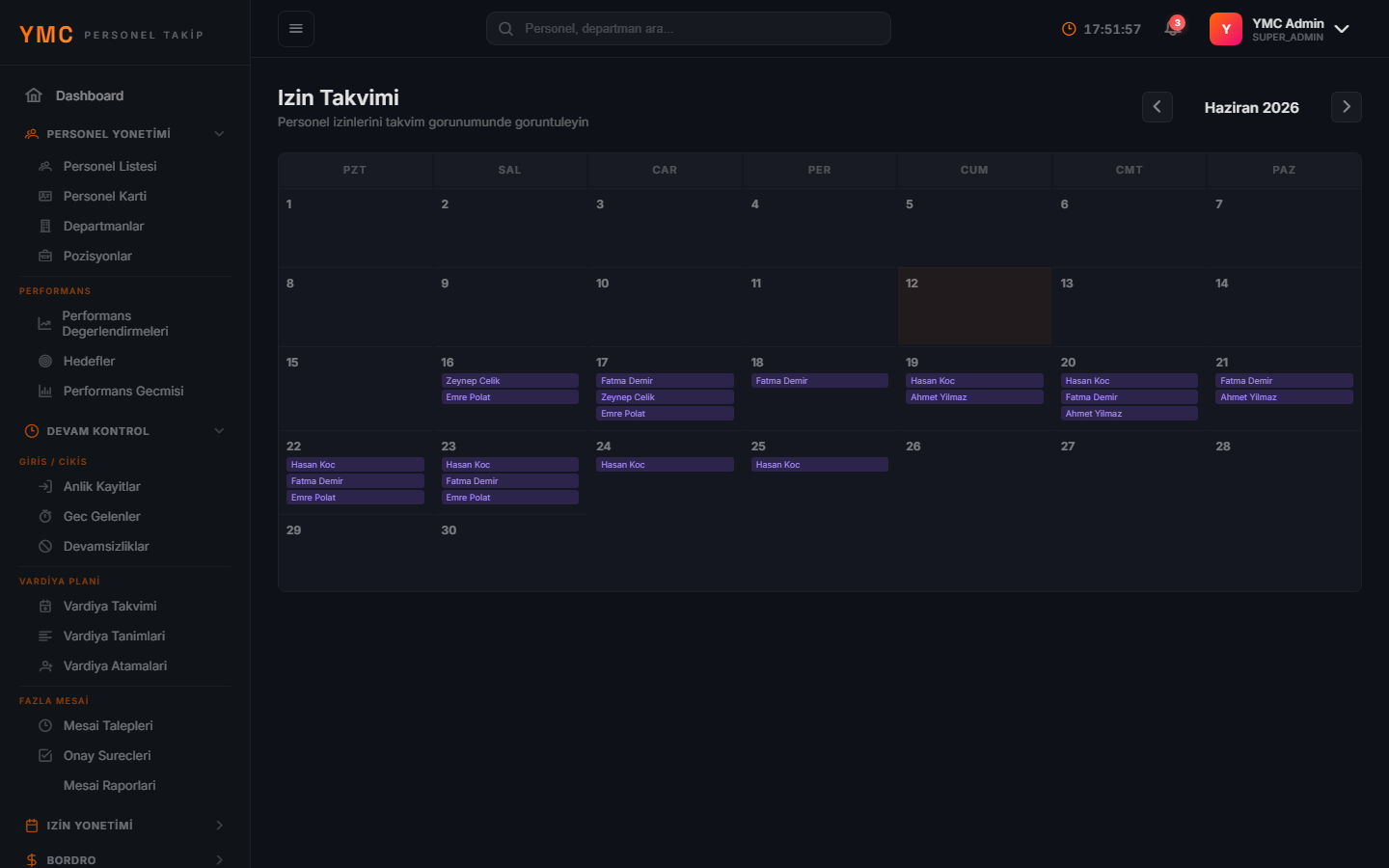Select the highlighted day 12 cell
Screen dimensions: 1389x868
click(x=974, y=306)
